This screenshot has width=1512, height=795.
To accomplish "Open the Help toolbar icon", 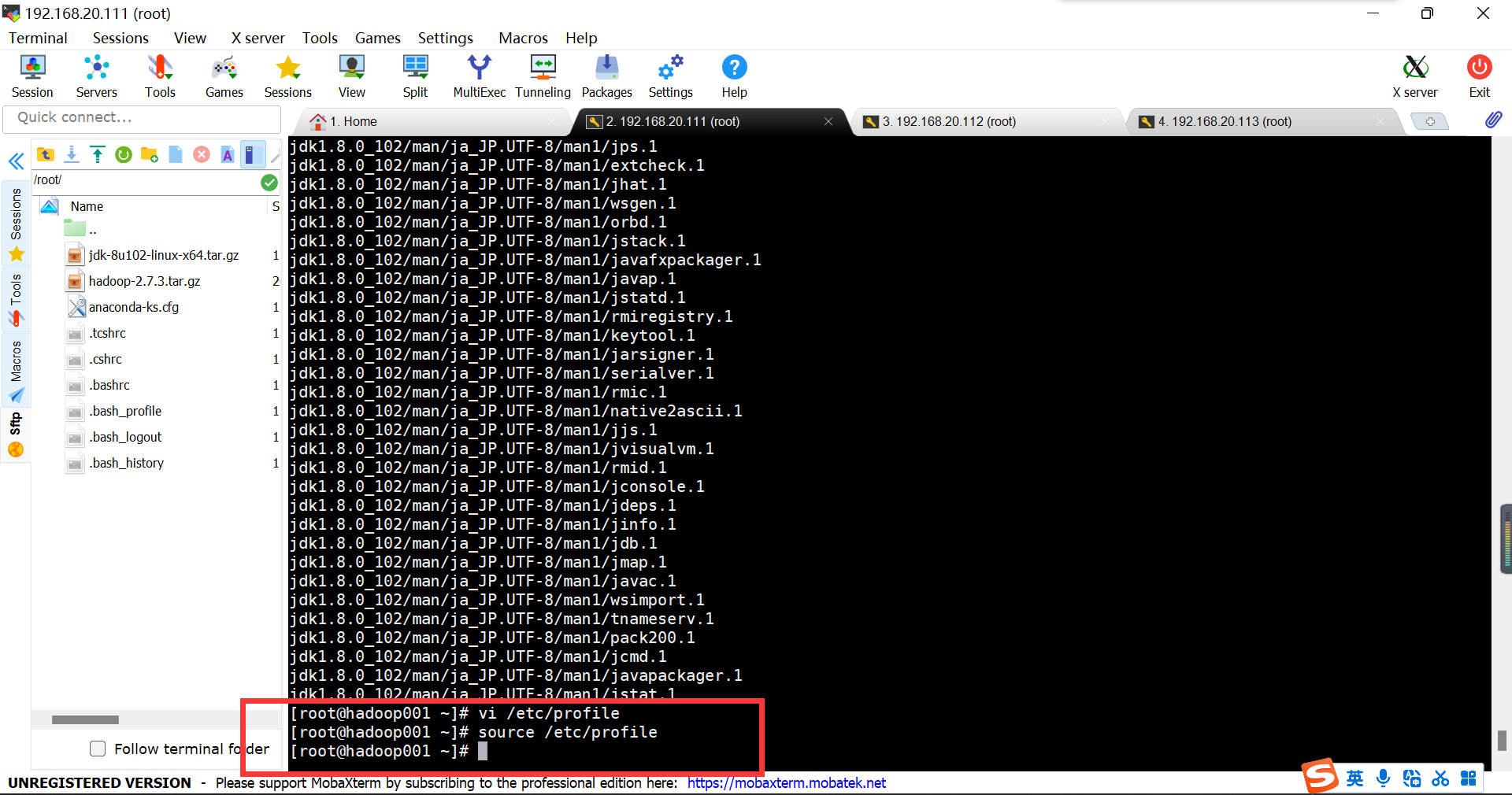I will point(735,76).
